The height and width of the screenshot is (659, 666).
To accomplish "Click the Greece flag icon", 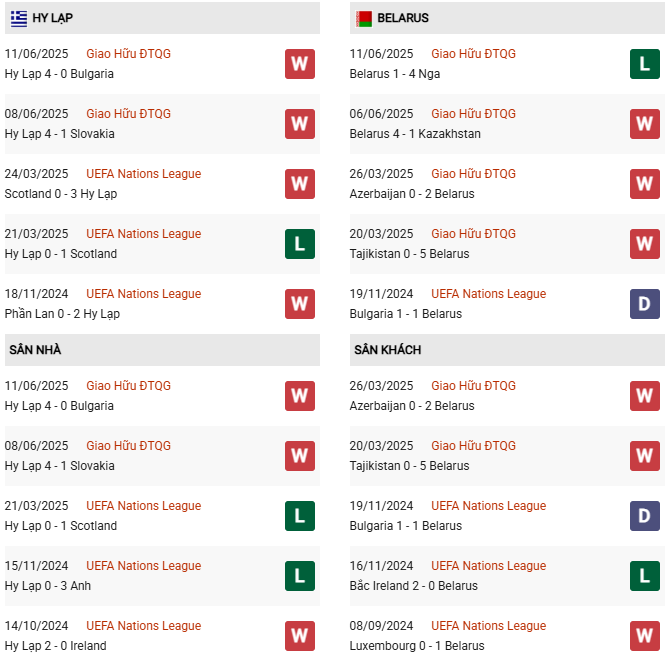I will 19,18.
